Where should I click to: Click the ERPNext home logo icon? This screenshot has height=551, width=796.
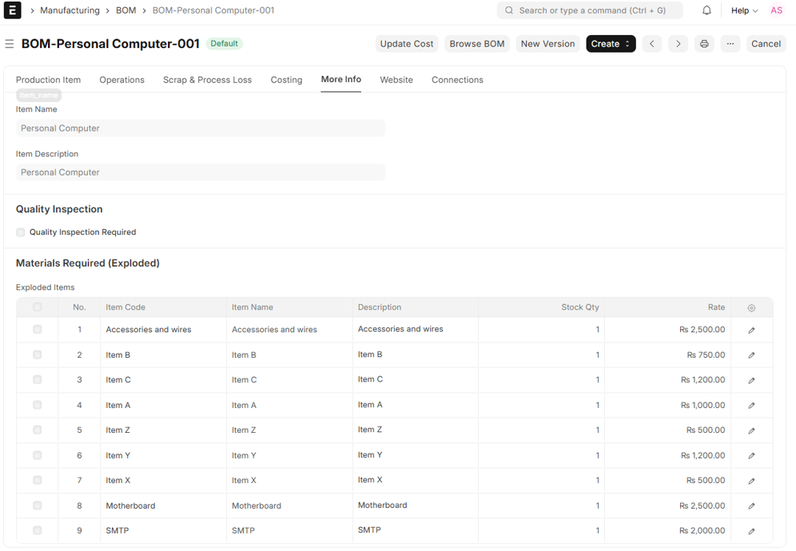[x=13, y=11]
